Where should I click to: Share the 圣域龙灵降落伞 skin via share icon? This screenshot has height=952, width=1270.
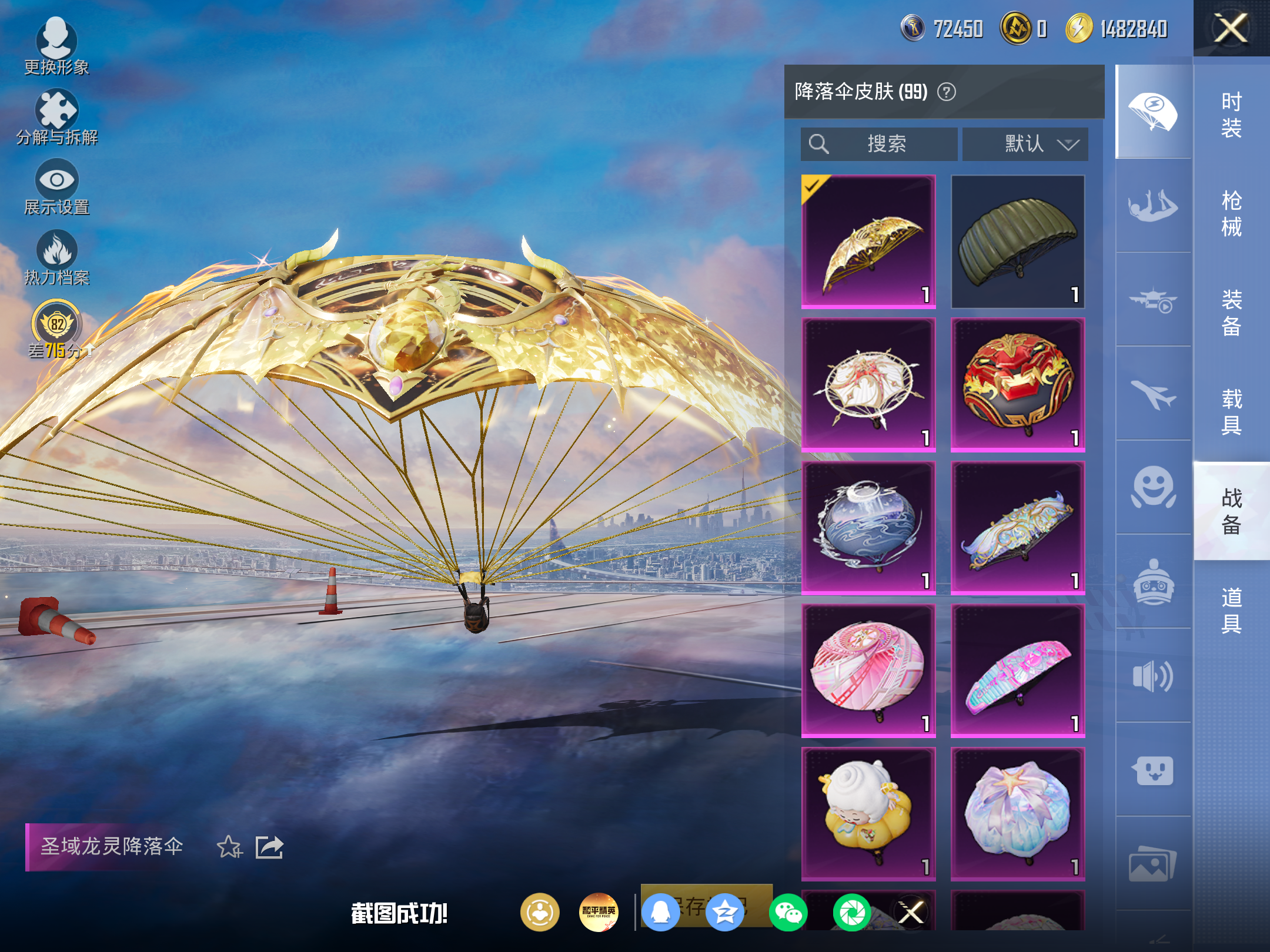point(269,847)
